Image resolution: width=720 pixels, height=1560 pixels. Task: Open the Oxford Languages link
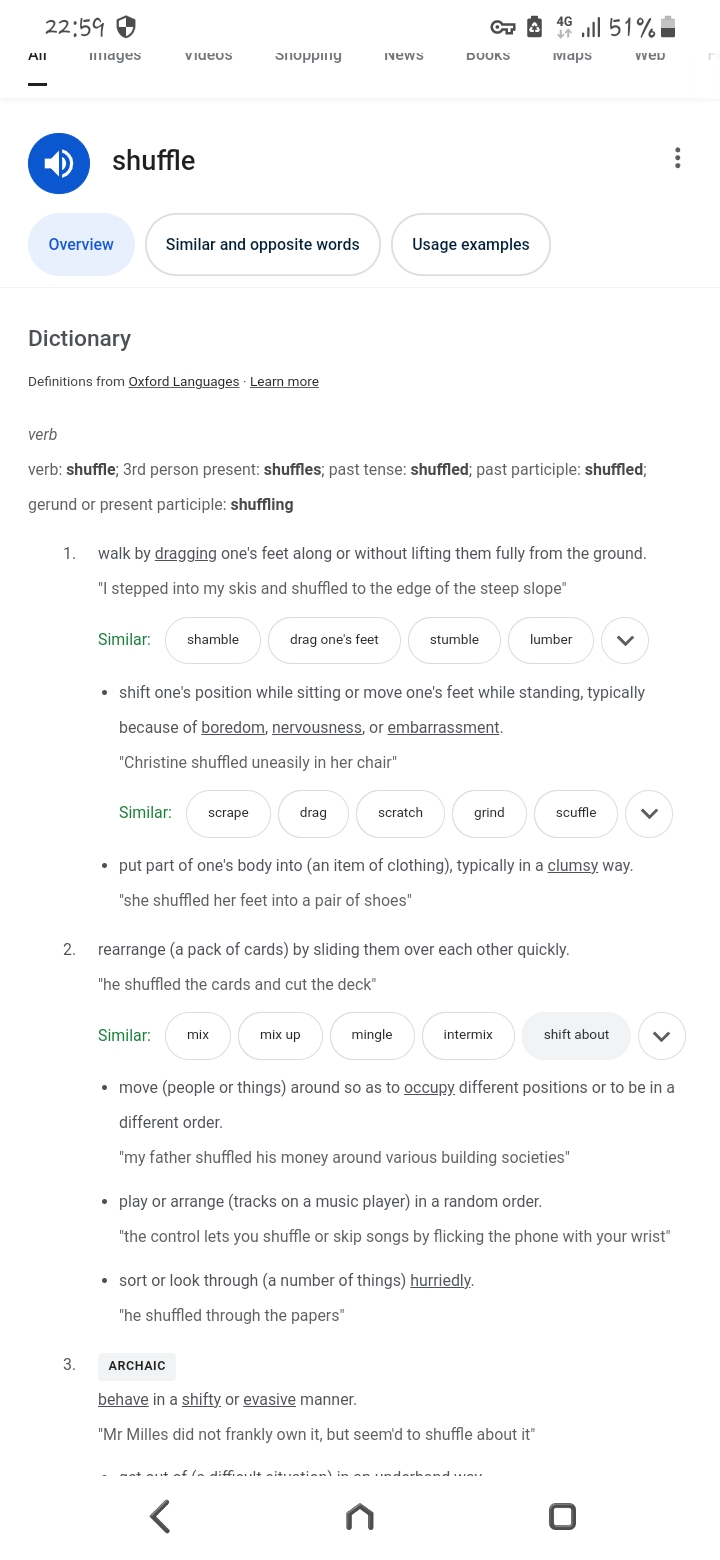coord(184,382)
